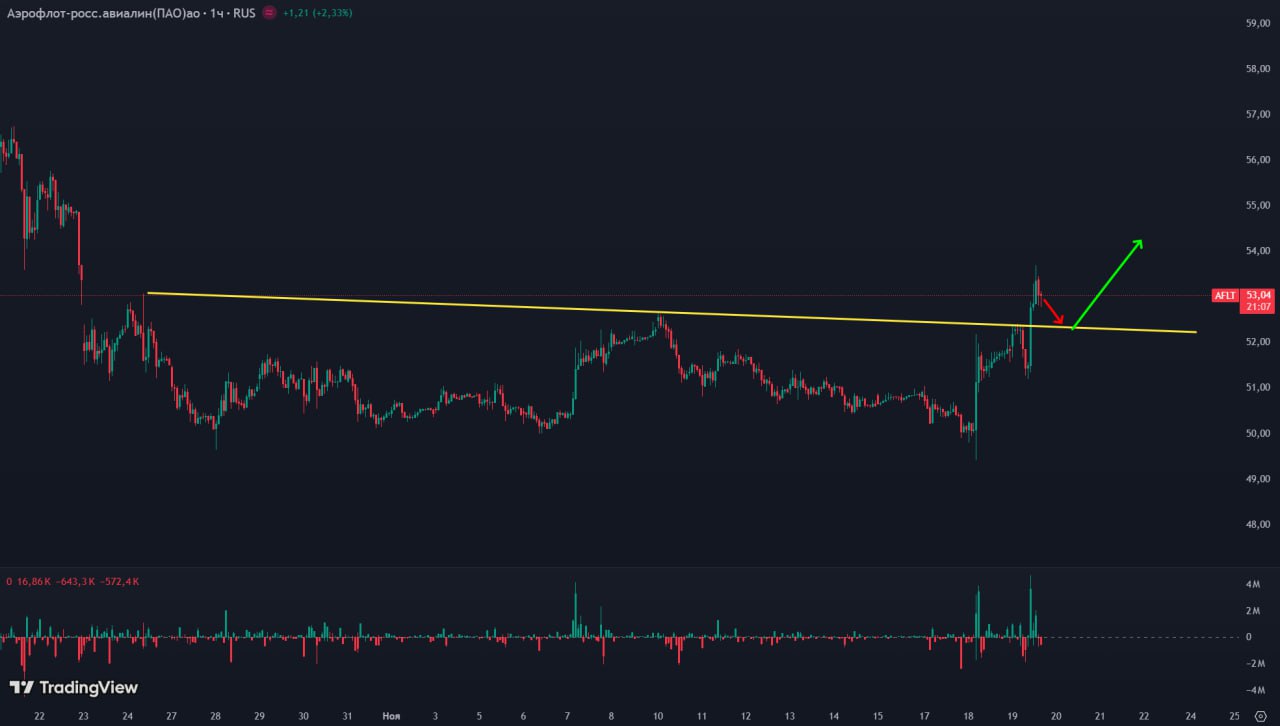Image resolution: width=1280 pixels, height=726 pixels.
Task: Click the 48,00 price axis label
Action: pos(1257,524)
